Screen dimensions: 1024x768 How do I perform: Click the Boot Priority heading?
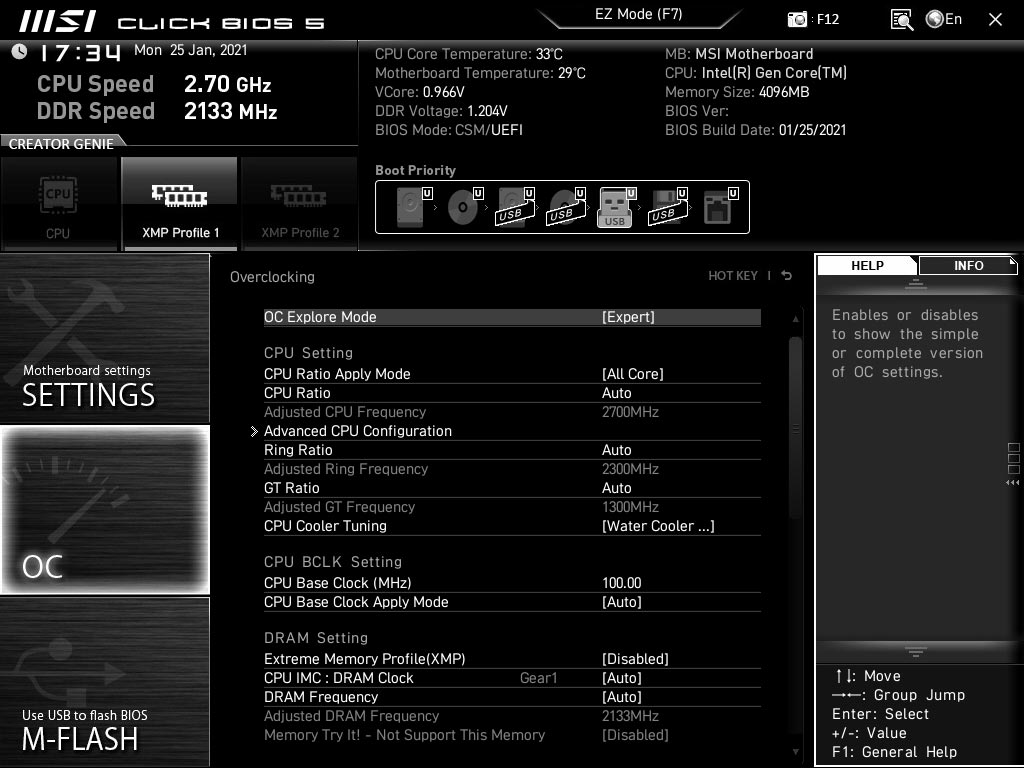coord(415,170)
